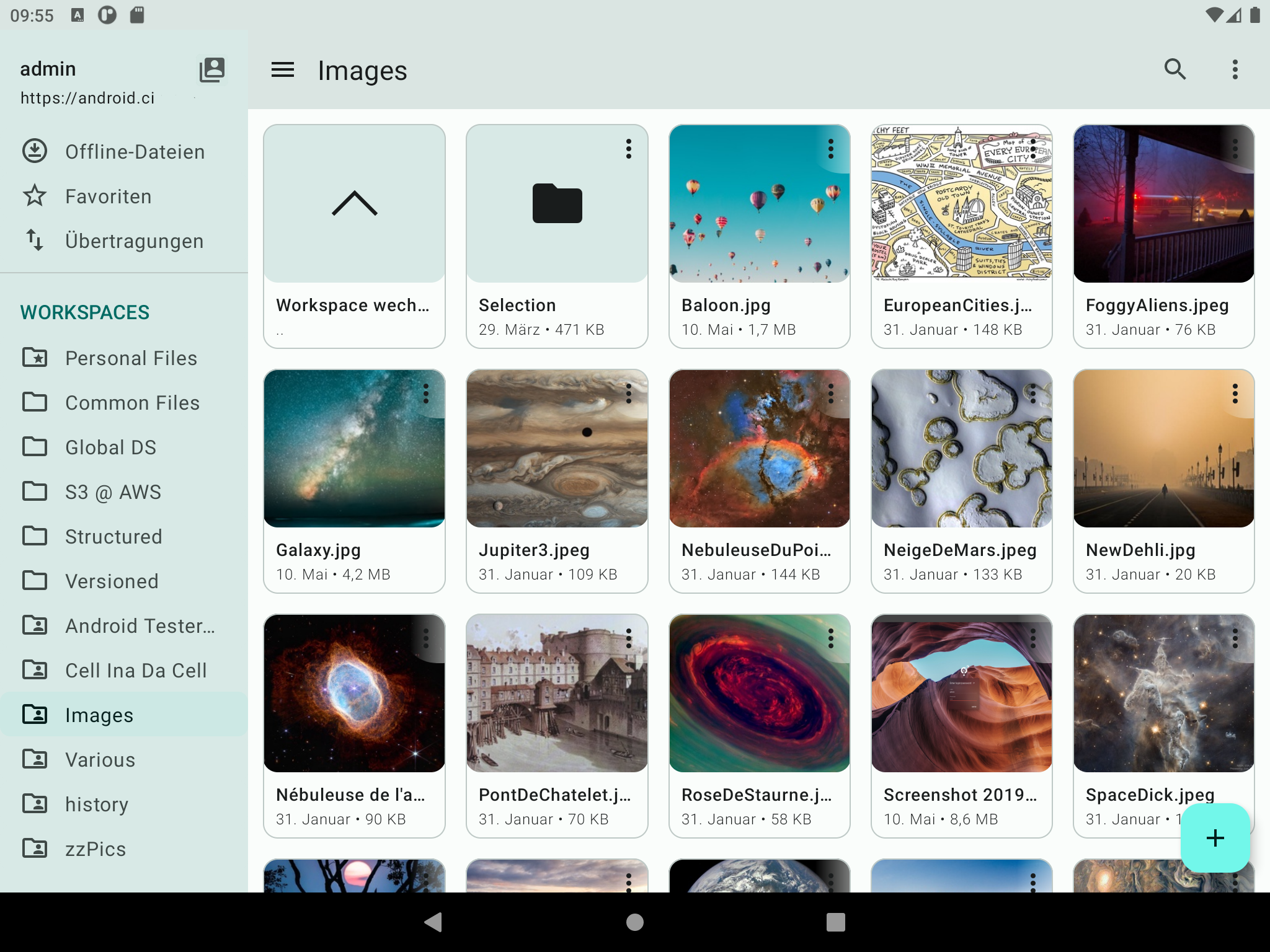Open options menu for NebuleuseDuPoi image

click(831, 394)
